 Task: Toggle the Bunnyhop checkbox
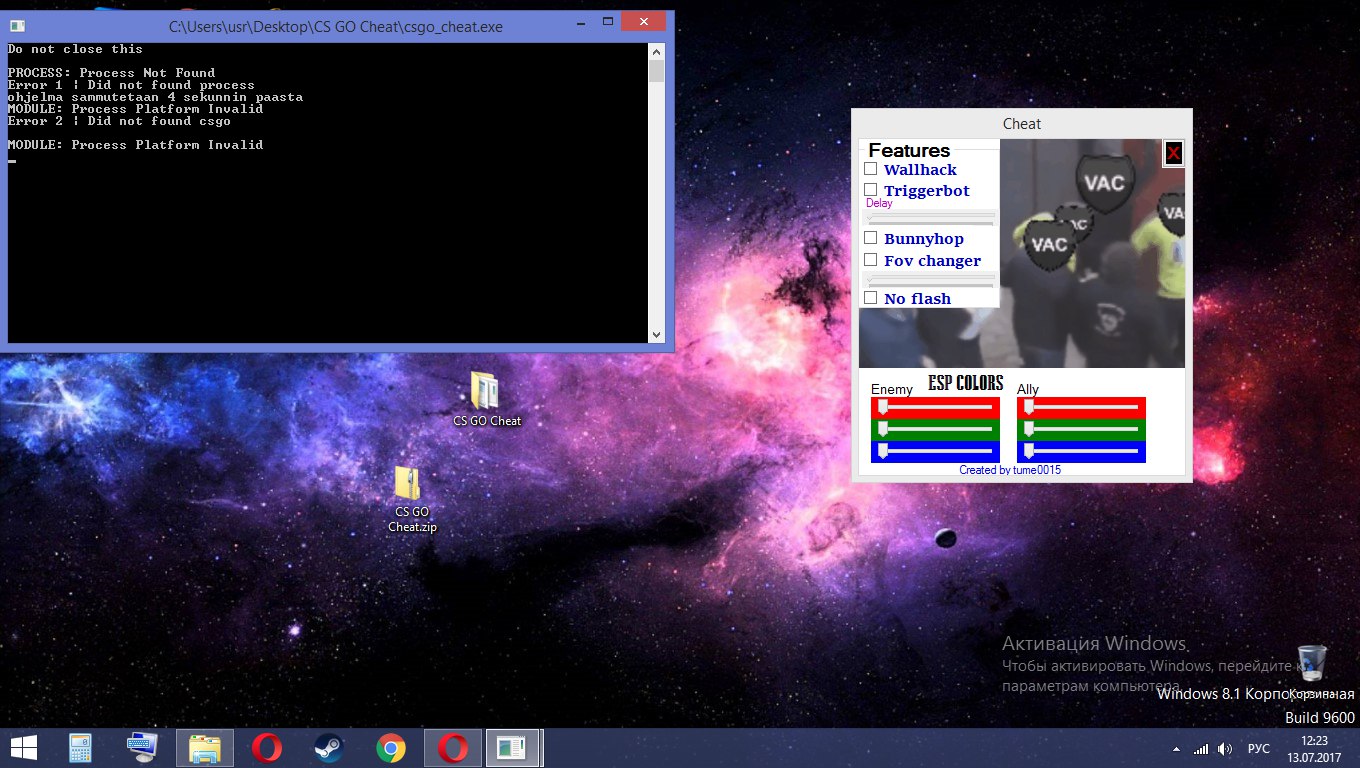(871, 238)
